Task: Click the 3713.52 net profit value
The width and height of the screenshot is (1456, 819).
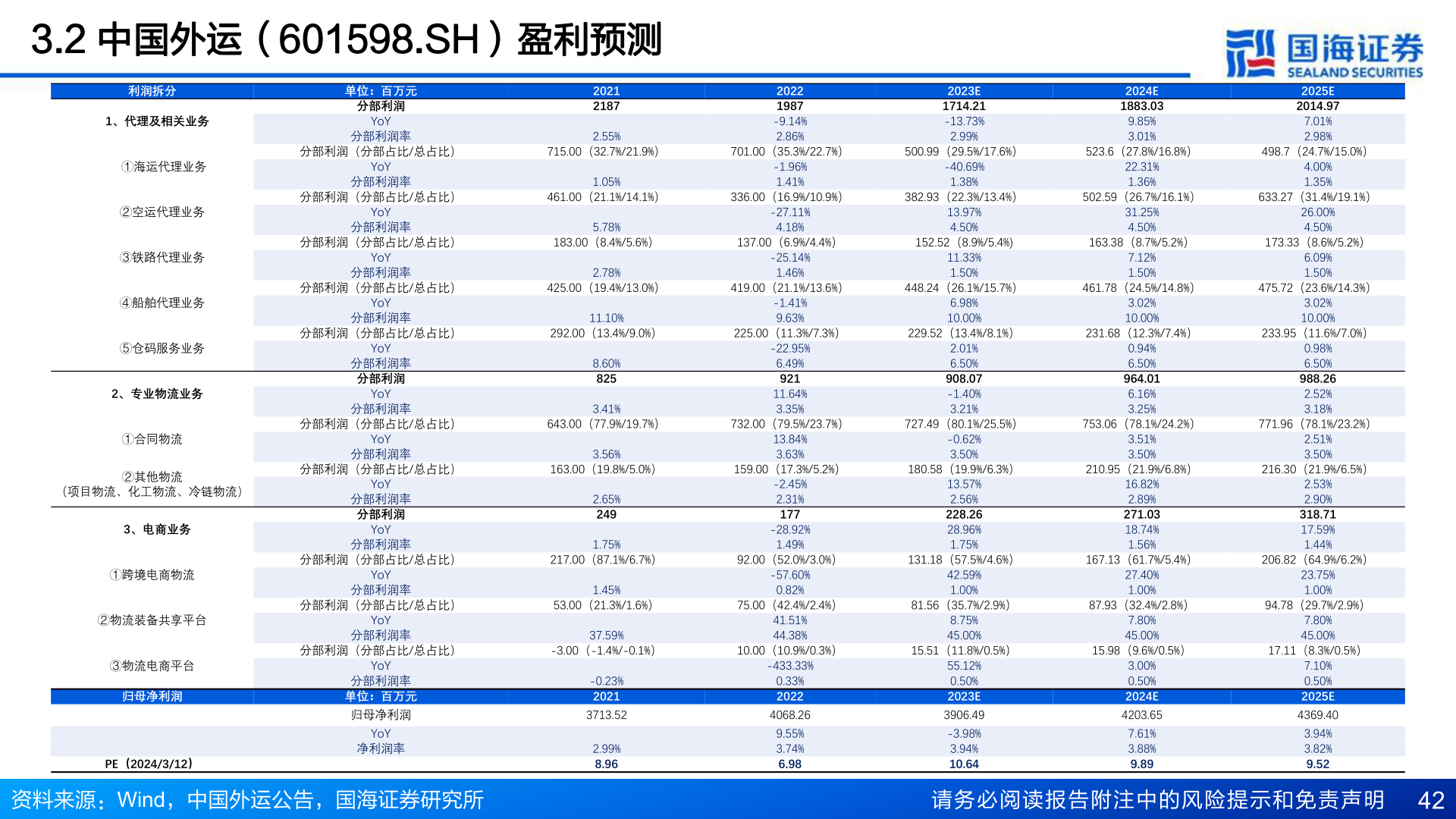Action: coord(607,715)
